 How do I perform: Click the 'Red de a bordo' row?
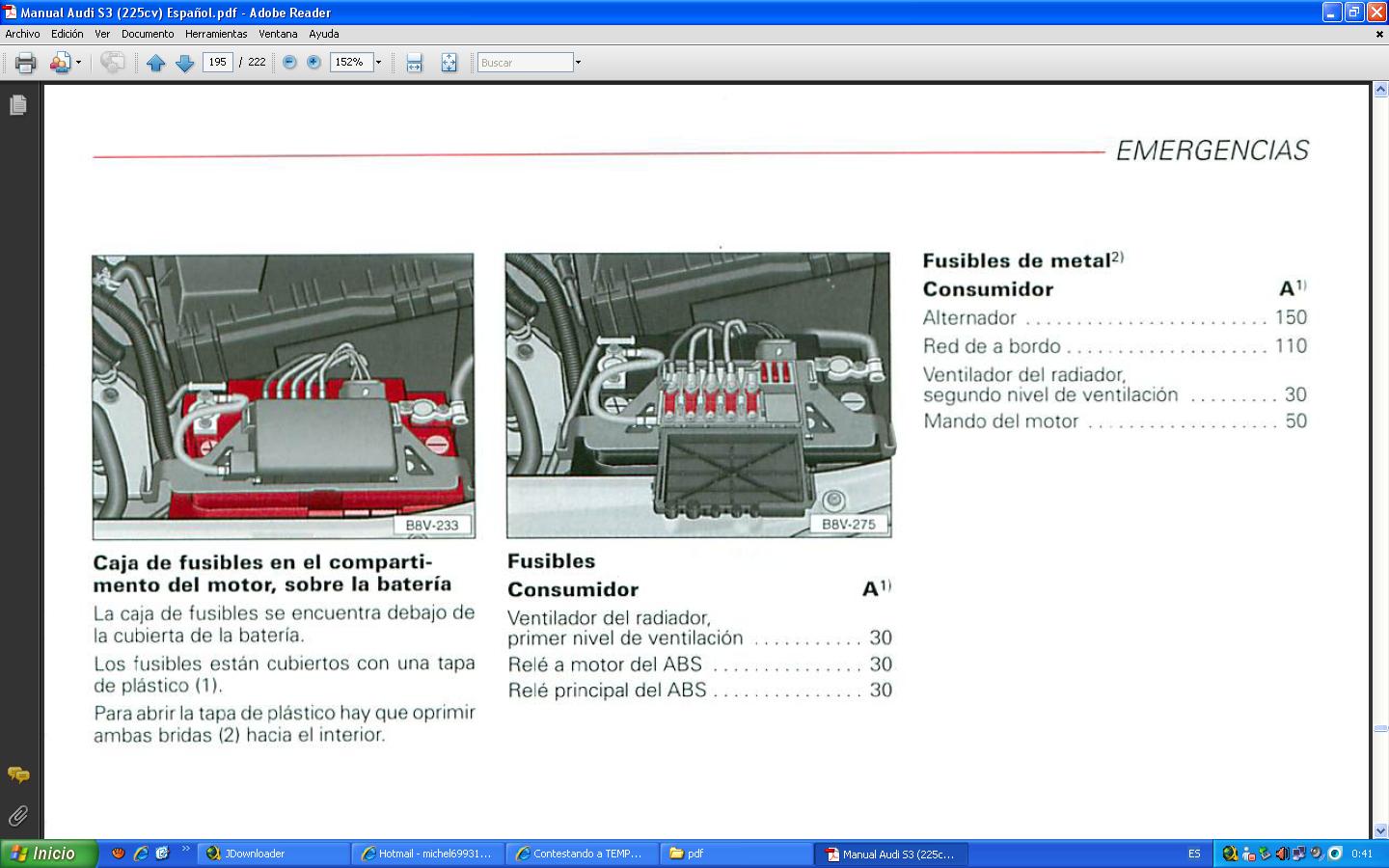pos(1114,346)
